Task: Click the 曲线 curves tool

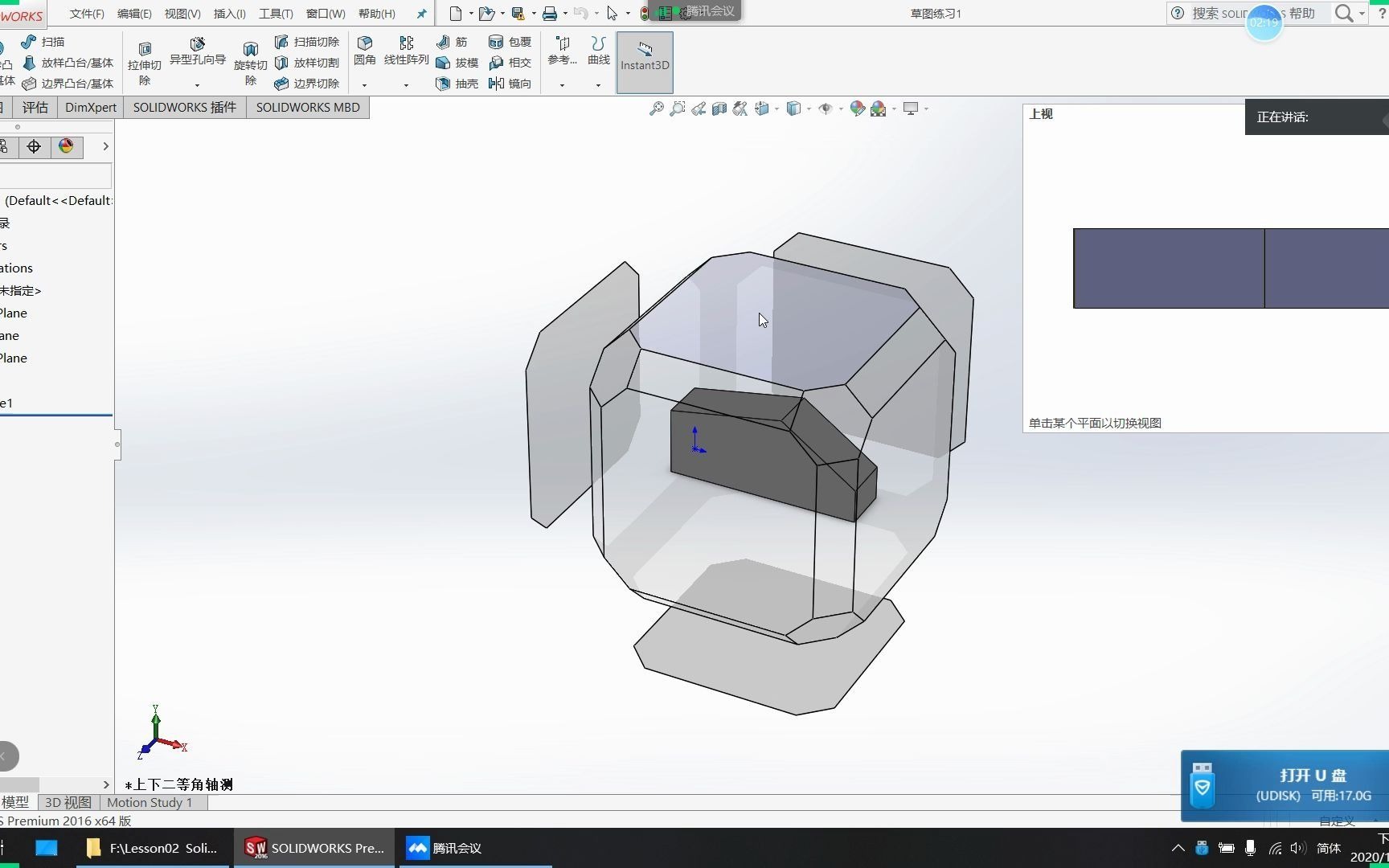Action: [598, 51]
